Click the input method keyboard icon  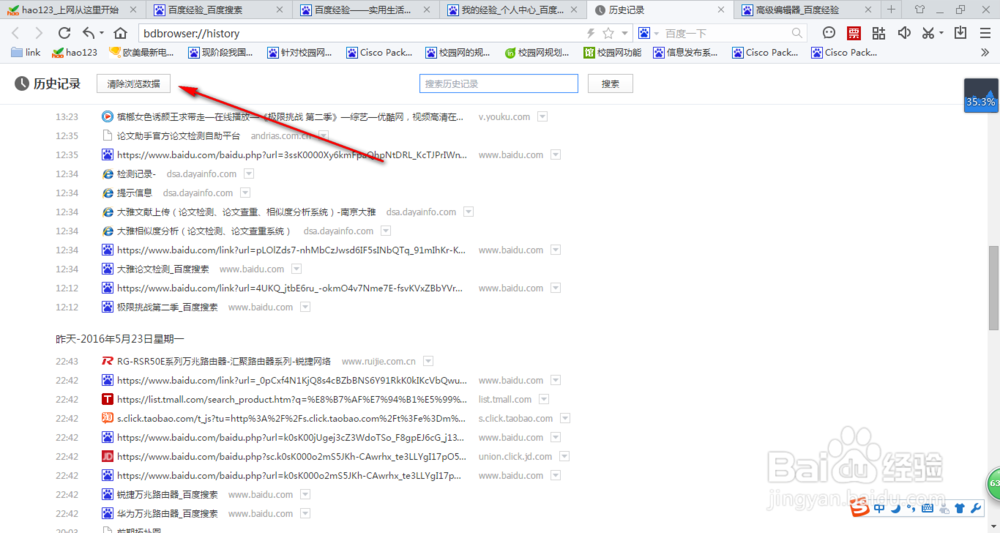click(x=927, y=508)
